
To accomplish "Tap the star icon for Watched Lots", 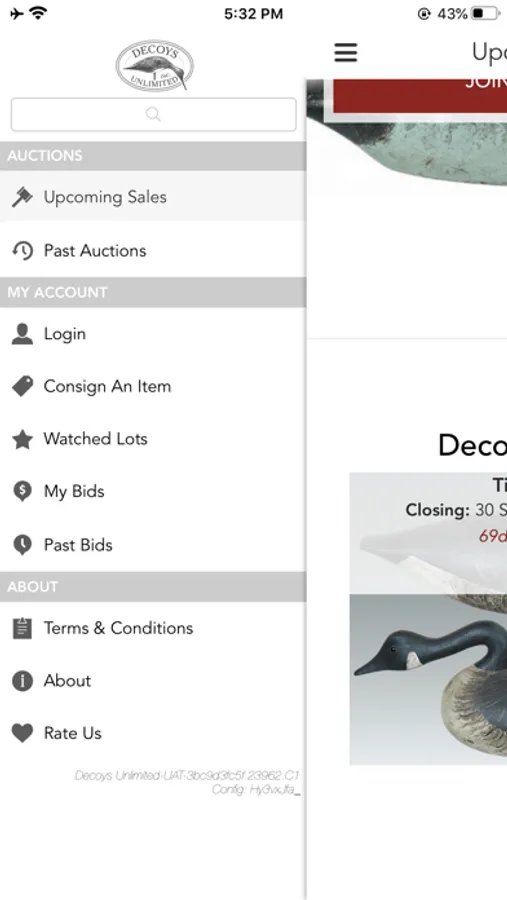I will click(22, 439).
